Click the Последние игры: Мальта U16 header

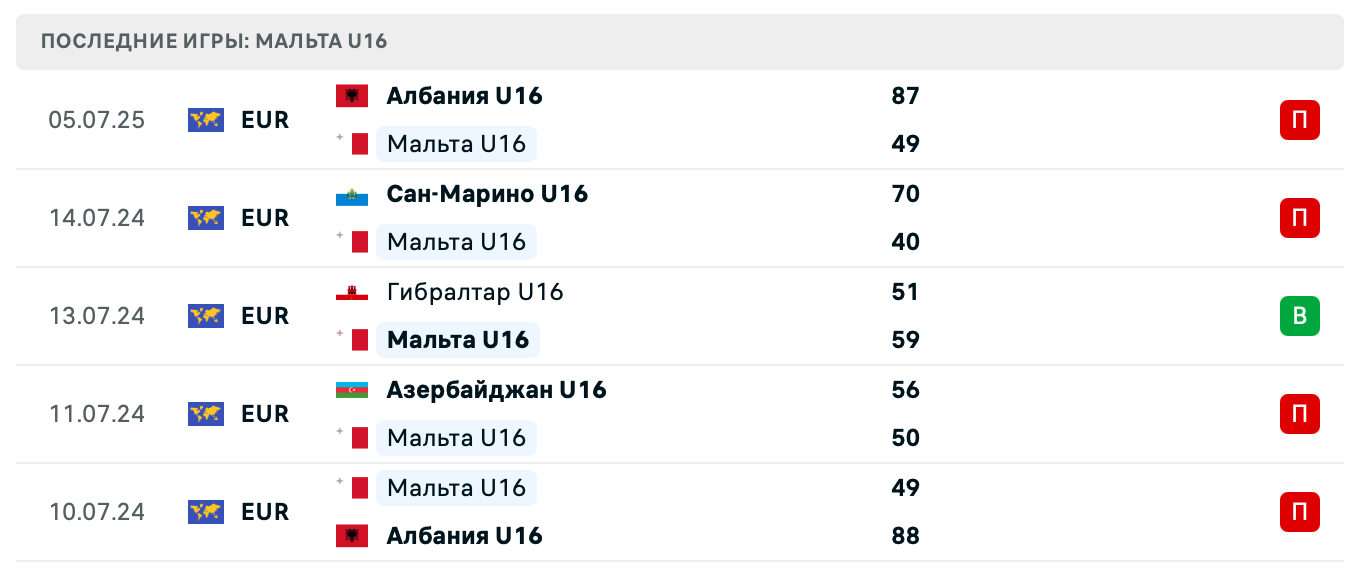coord(214,42)
